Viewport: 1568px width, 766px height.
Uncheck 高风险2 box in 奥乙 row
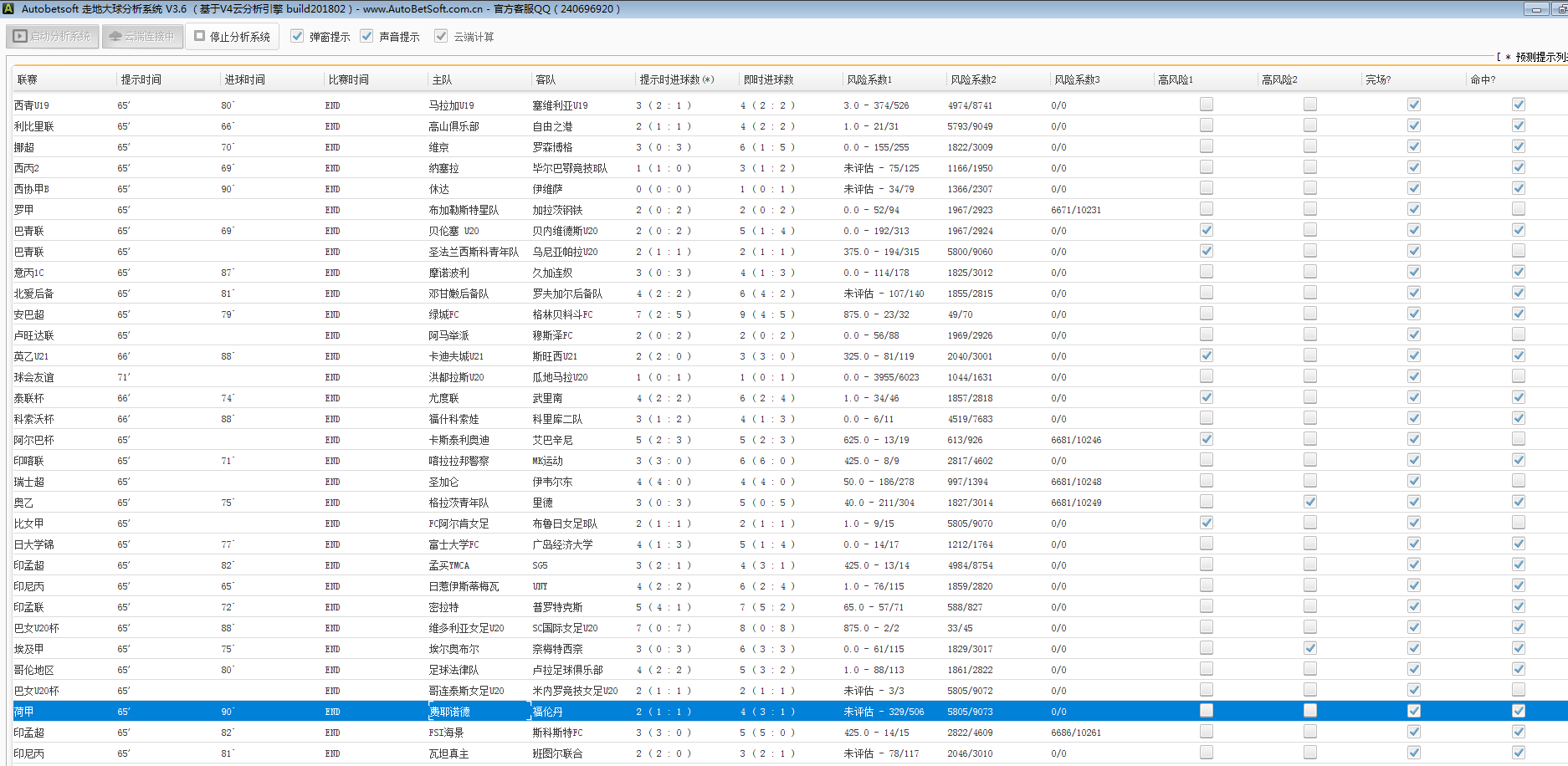[1309, 502]
